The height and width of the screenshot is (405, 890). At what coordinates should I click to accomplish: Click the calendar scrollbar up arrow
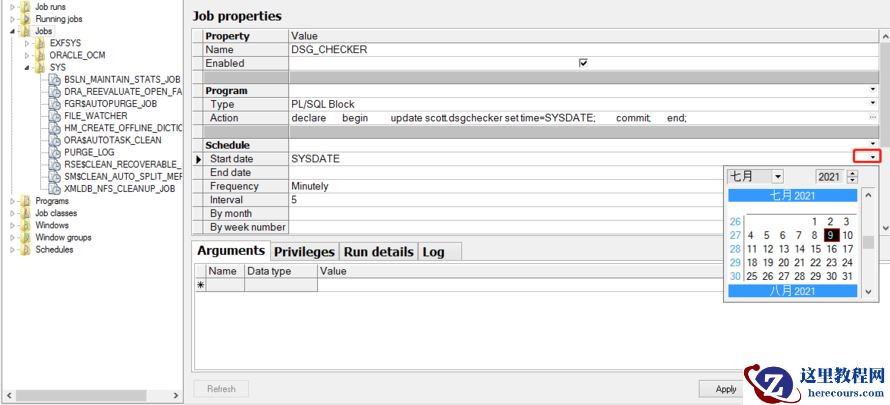[868, 195]
